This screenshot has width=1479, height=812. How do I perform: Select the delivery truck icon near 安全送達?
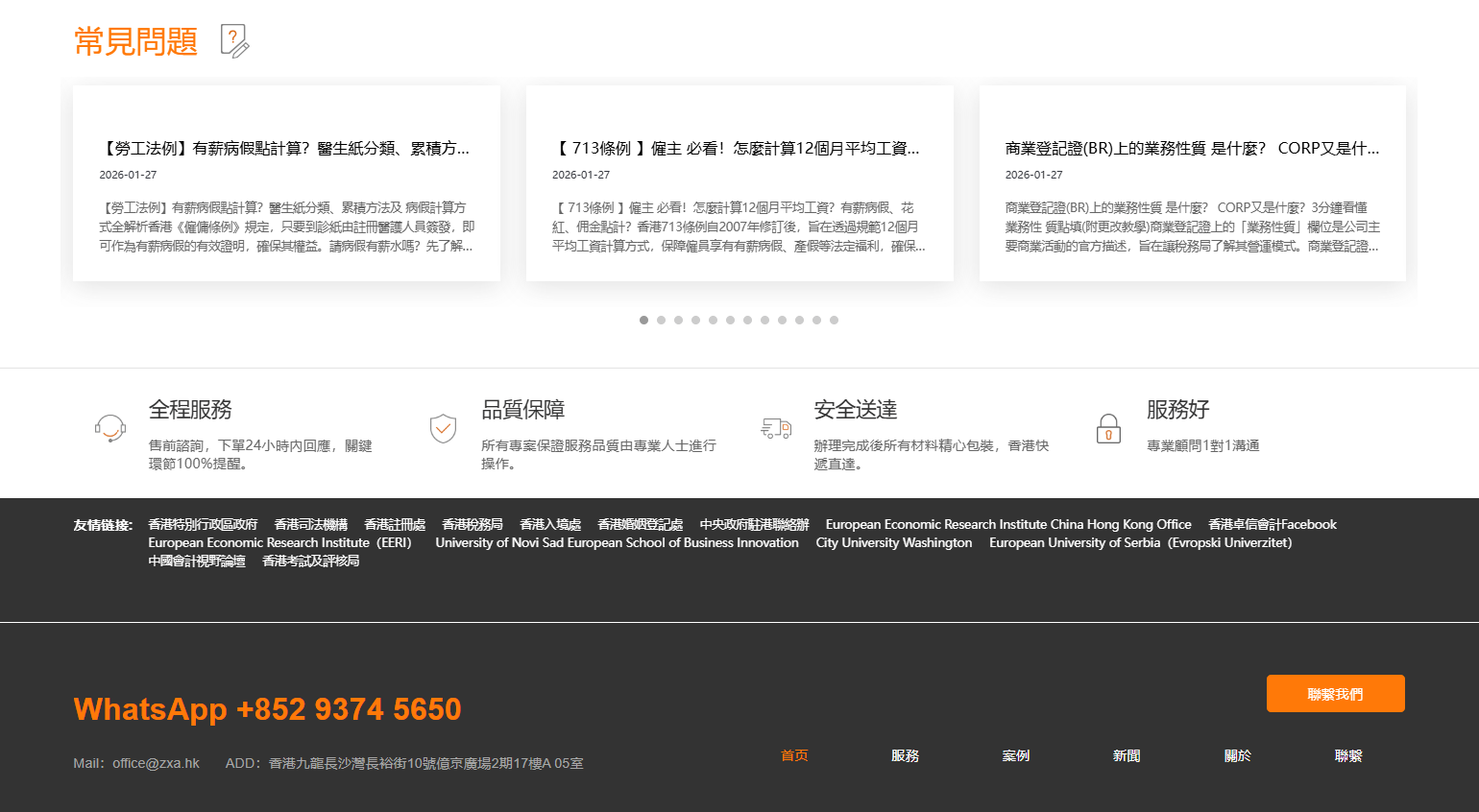coord(775,428)
